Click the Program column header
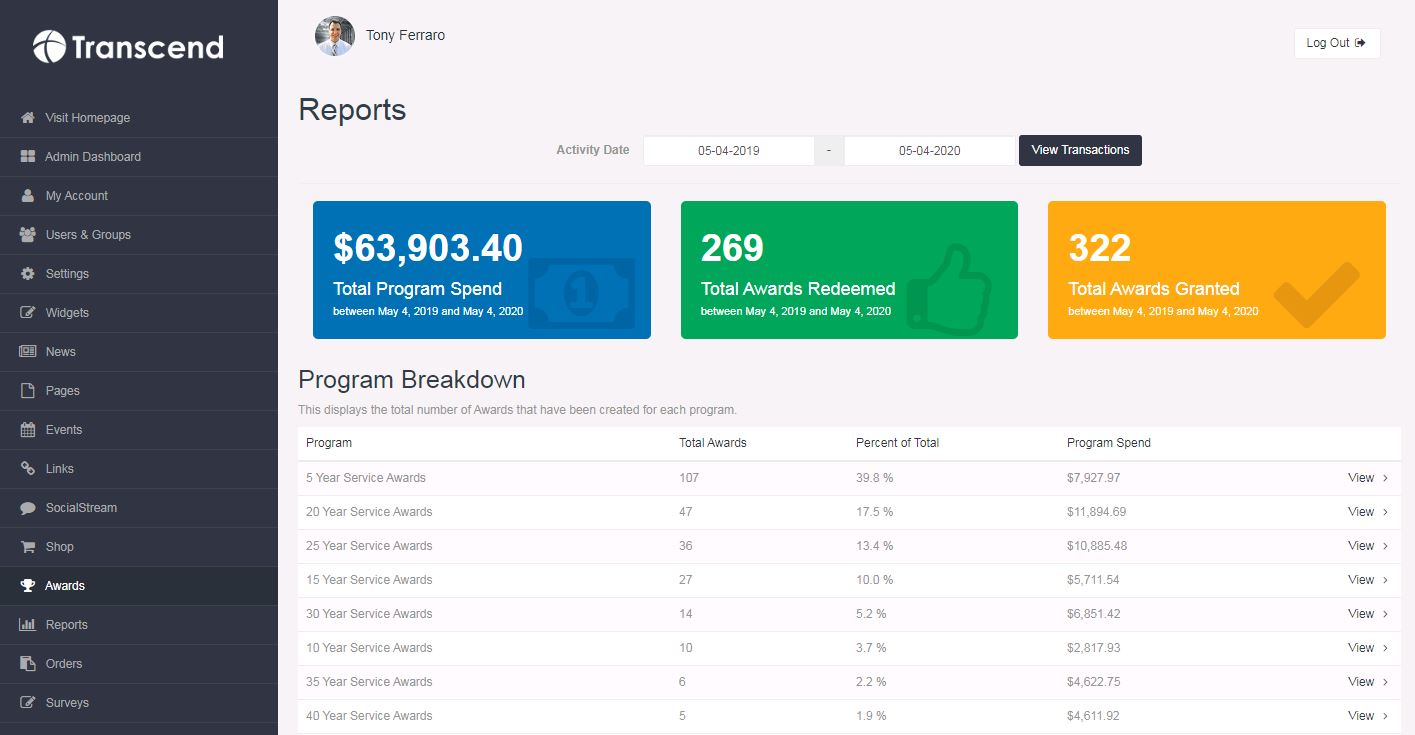This screenshot has height=735, width=1415. tap(329, 443)
